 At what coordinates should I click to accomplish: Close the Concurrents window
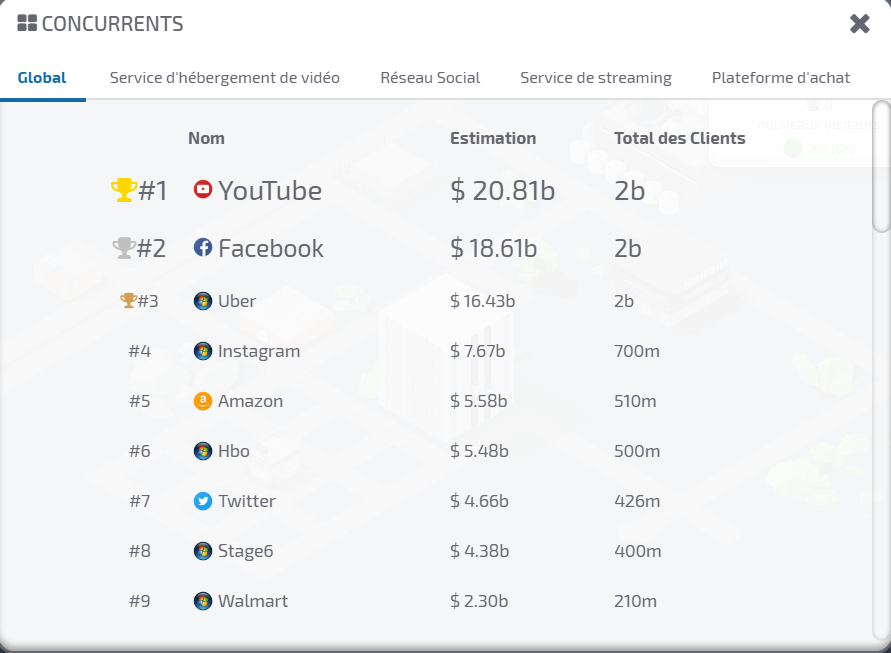click(x=860, y=24)
